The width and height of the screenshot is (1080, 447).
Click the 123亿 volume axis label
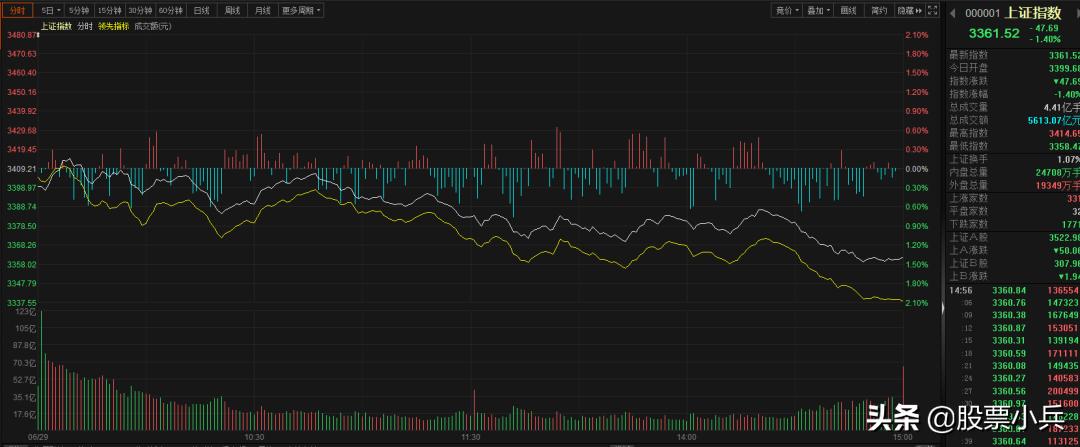pos(25,313)
